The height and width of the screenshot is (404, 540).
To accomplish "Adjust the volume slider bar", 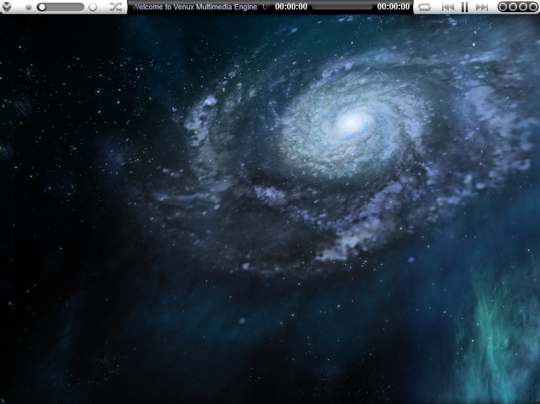I will click(x=60, y=7).
